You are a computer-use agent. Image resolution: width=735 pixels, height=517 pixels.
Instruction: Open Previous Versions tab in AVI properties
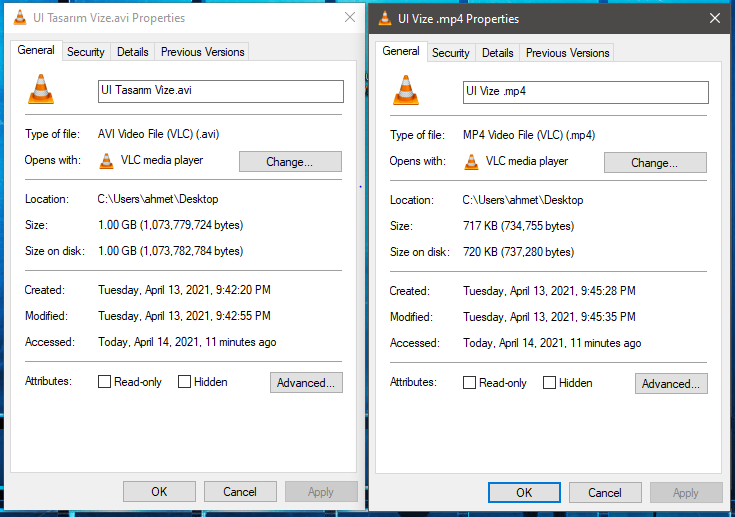click(202, 52)
